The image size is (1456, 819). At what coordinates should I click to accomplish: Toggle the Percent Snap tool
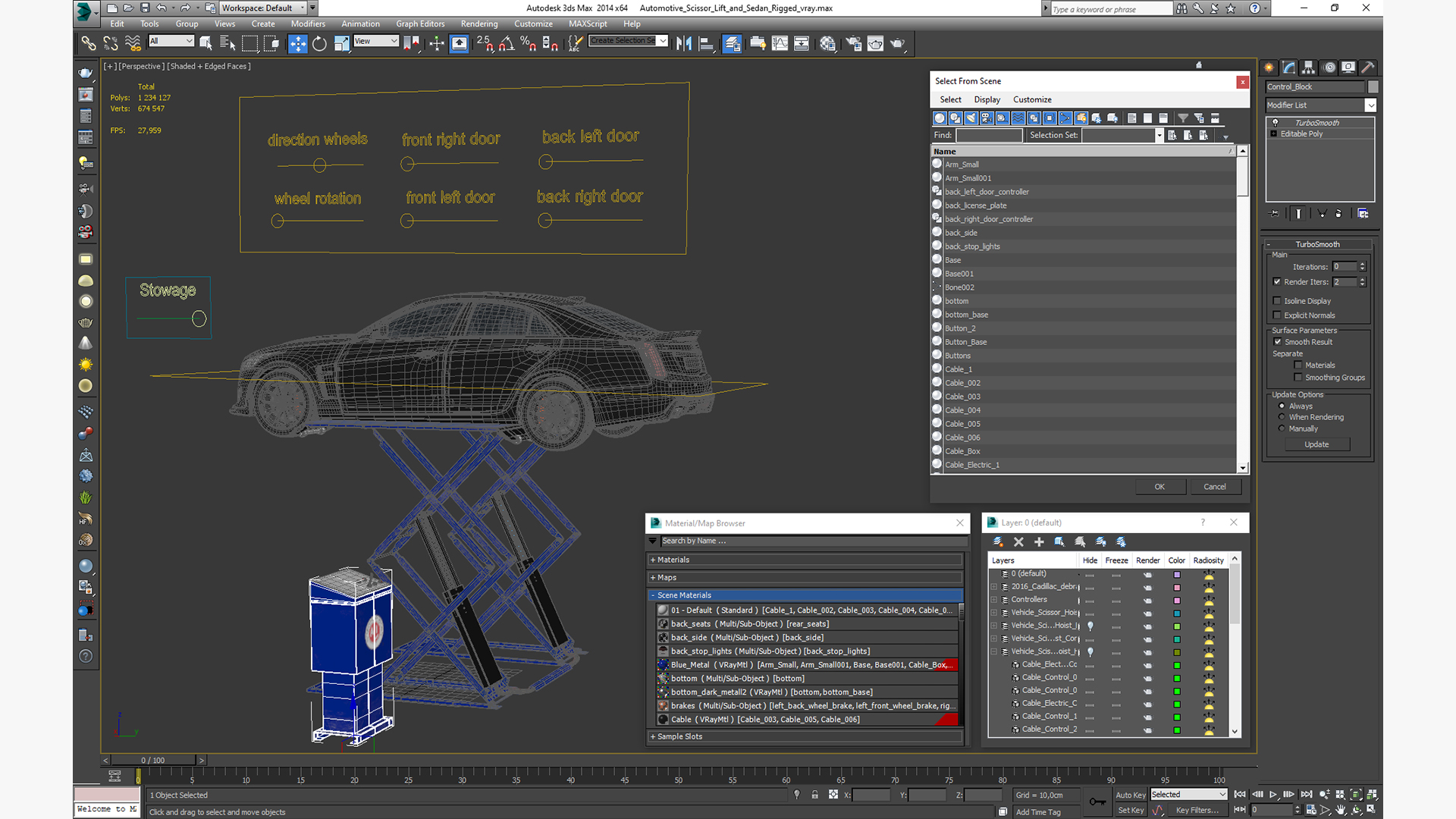pos(529,44)
